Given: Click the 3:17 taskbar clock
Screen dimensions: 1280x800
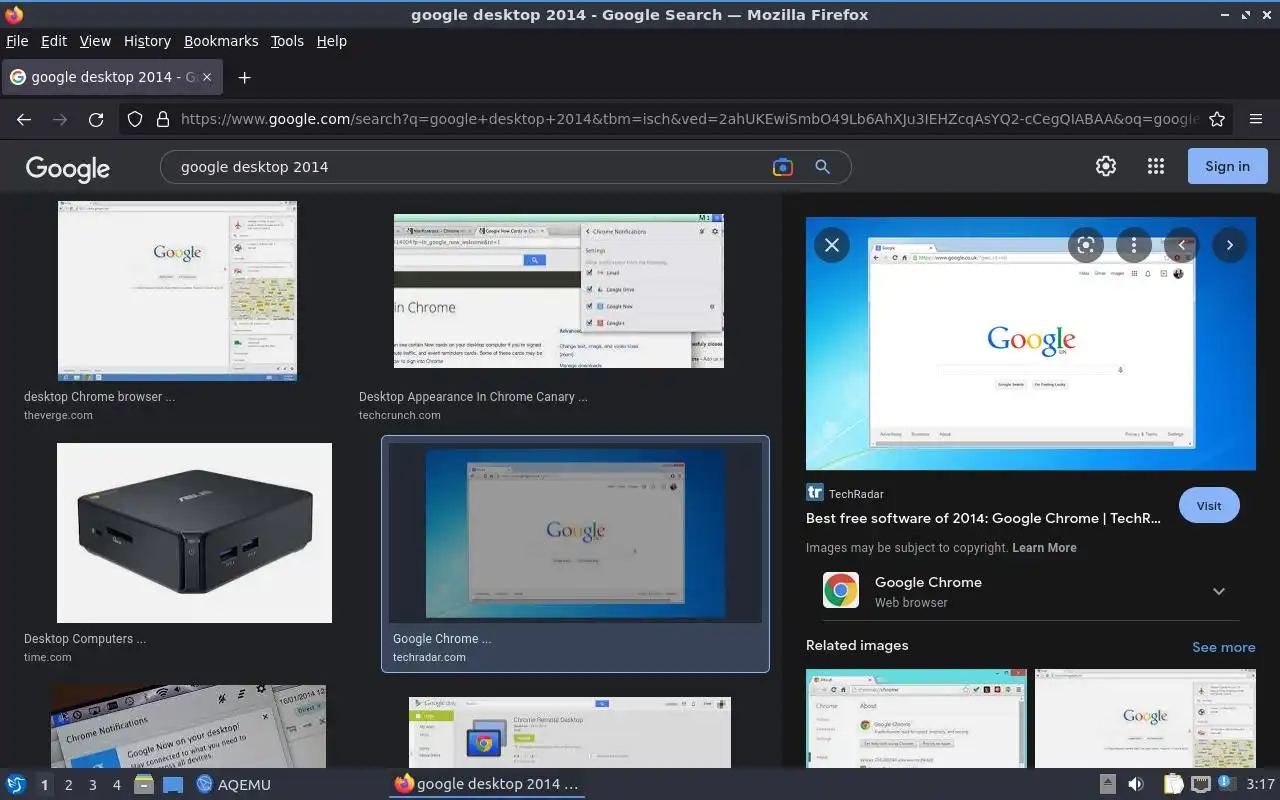Looking at the screenshot, I should [x=1260, y=784].
